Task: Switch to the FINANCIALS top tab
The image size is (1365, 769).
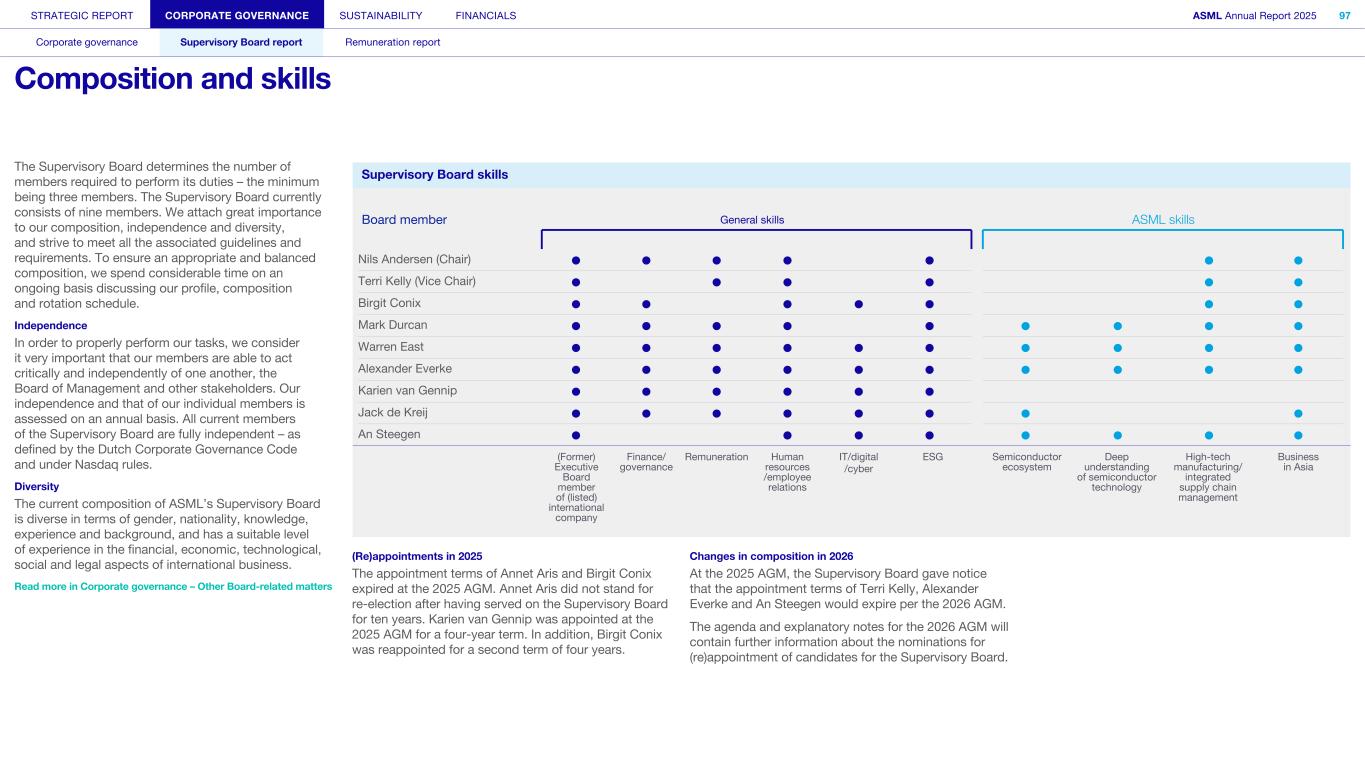Action: click(486, 15)
